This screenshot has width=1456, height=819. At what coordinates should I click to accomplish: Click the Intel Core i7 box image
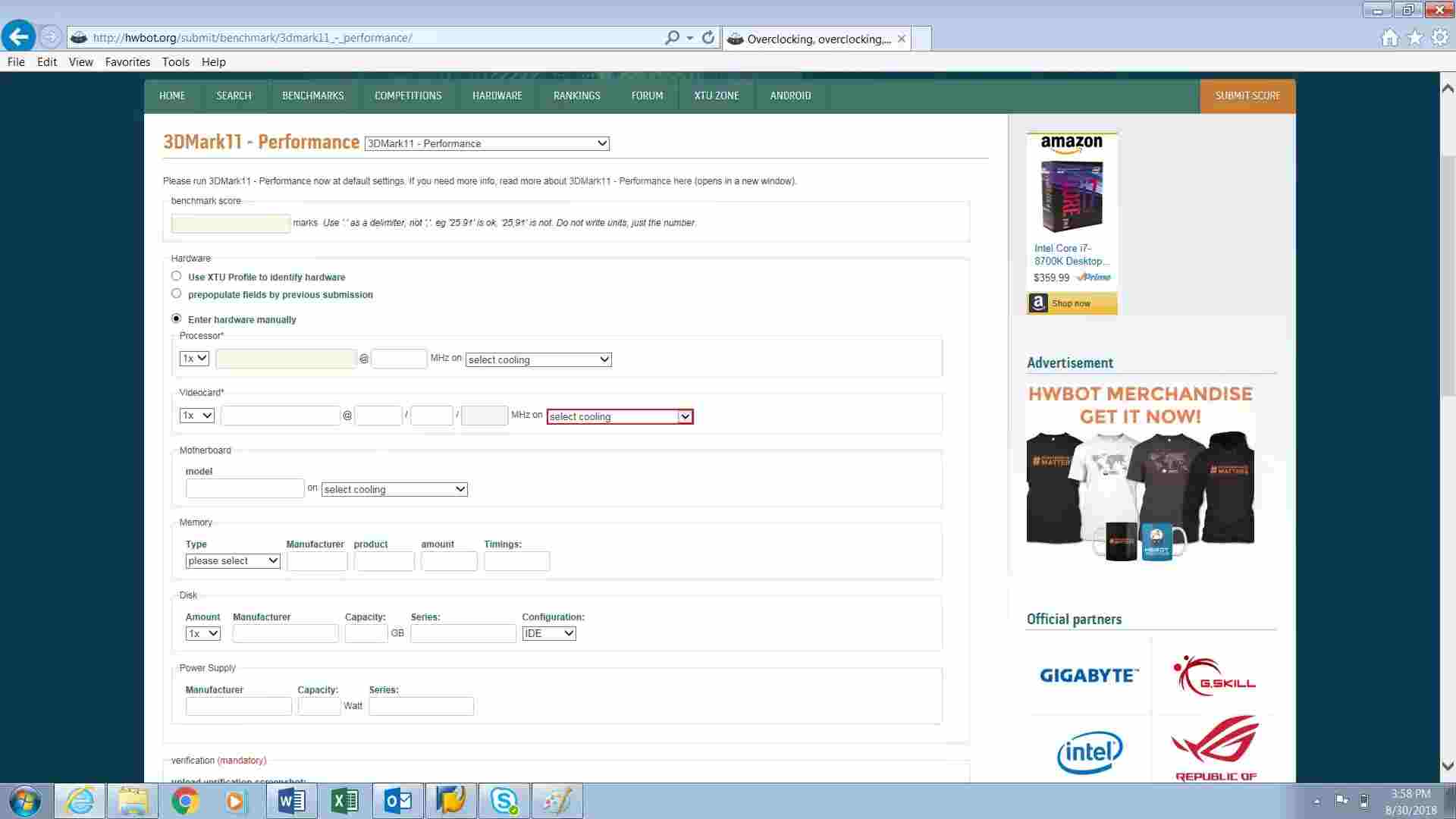1072,196
